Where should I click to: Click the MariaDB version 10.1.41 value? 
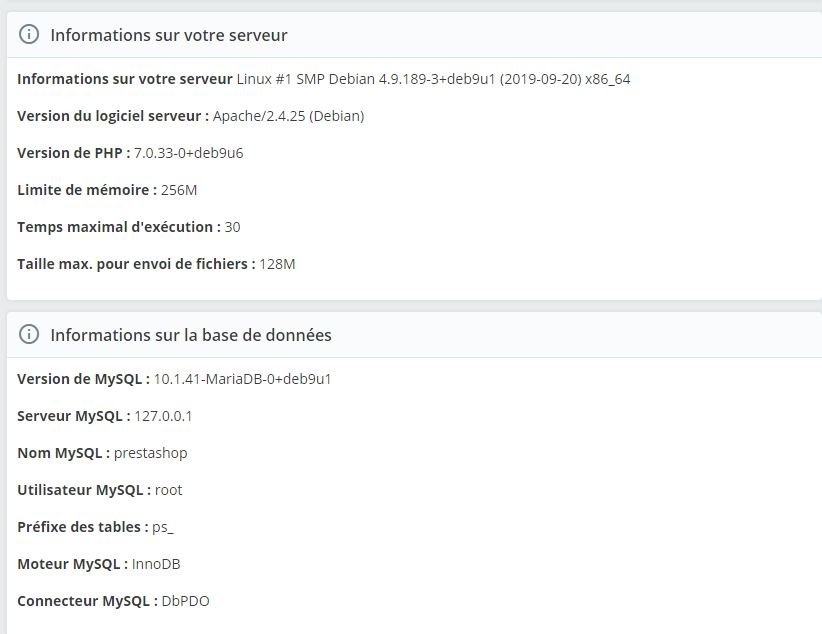242,379
